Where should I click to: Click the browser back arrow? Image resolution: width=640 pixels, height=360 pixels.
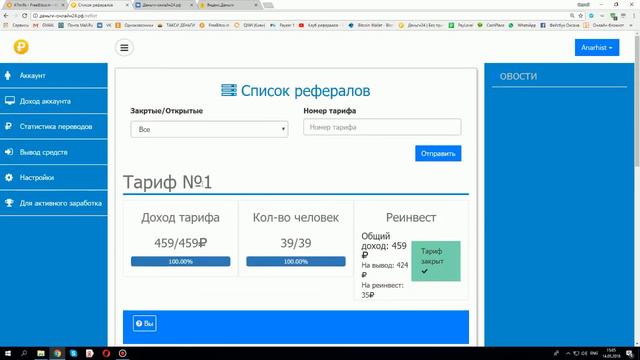(6, 16)
